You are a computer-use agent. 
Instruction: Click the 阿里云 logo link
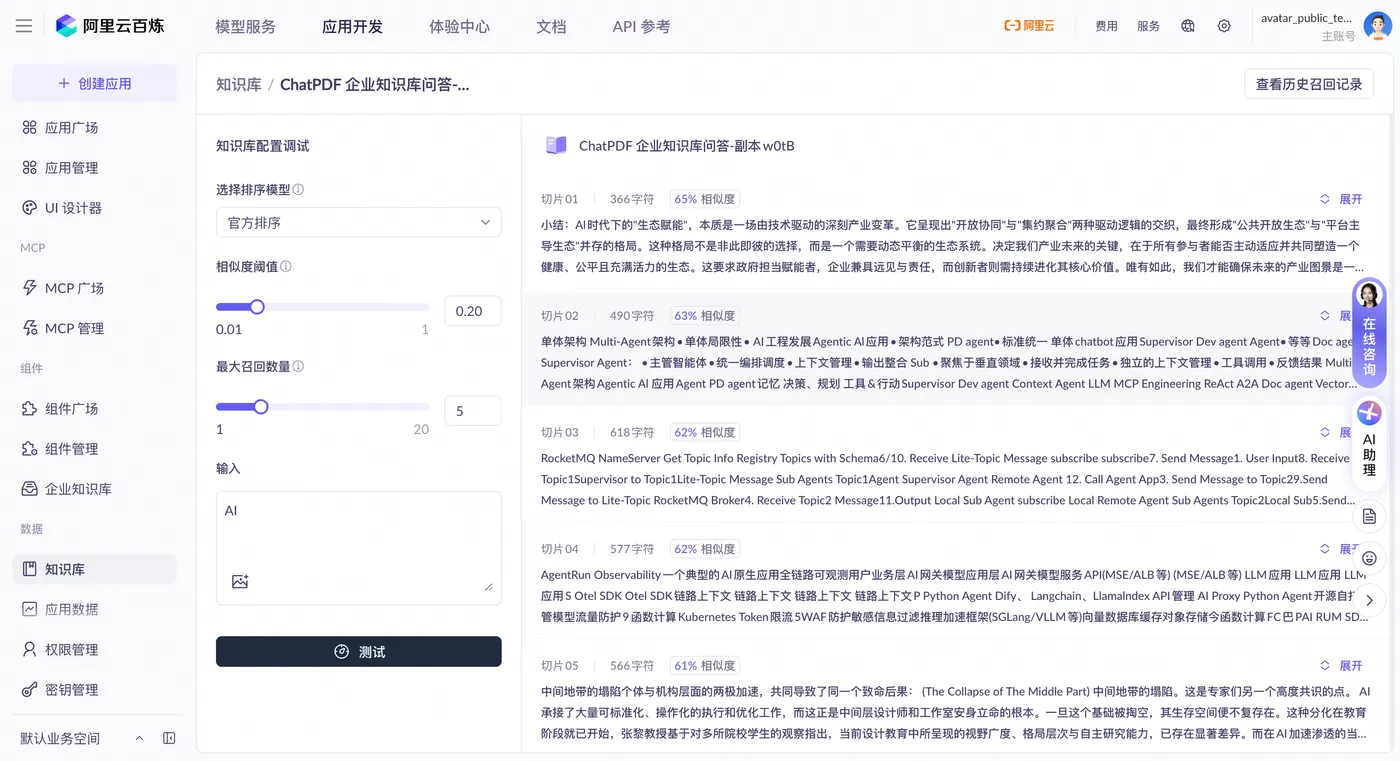(1029, 26)
